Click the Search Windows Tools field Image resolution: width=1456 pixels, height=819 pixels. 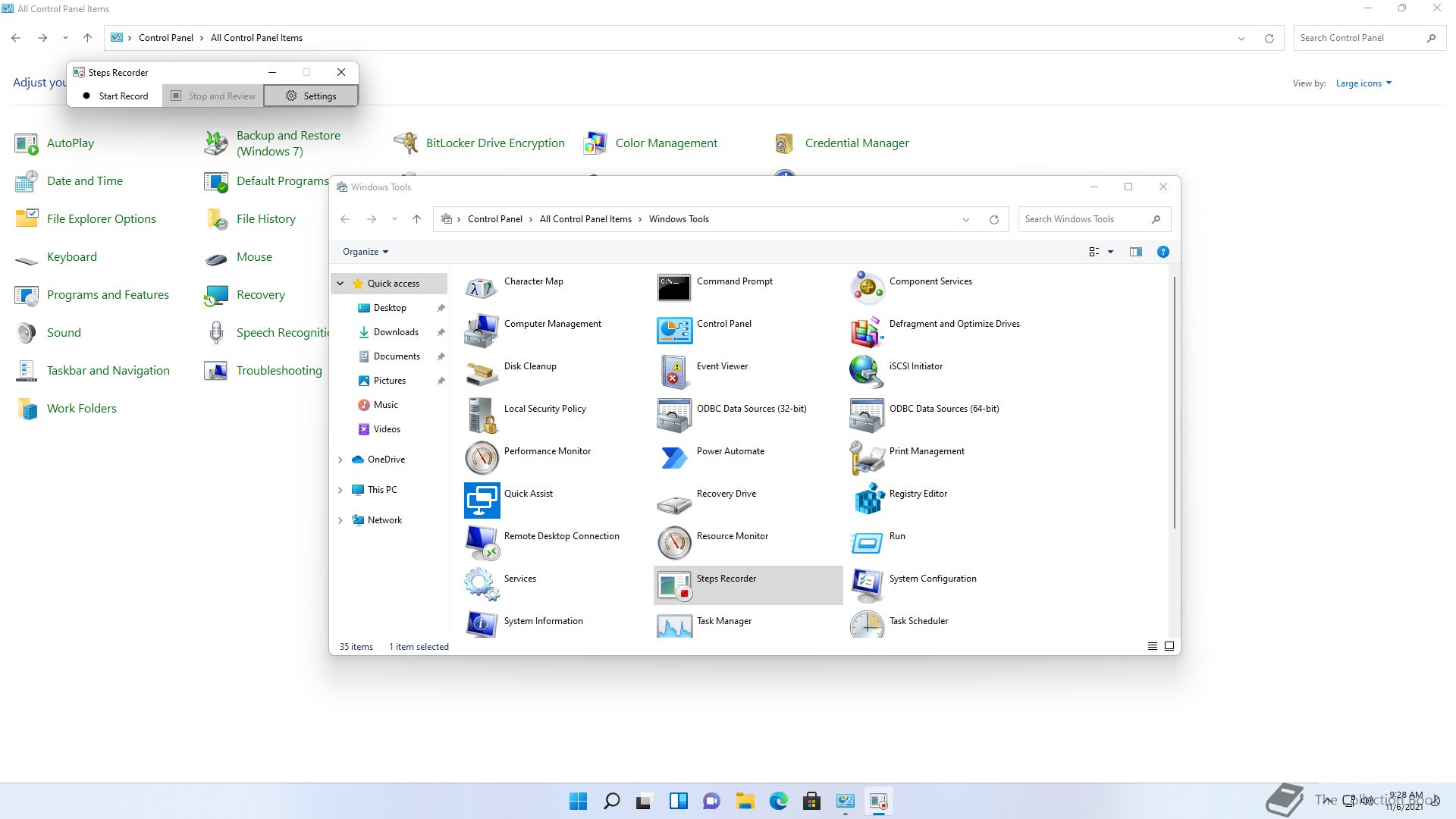point(1084,219)
